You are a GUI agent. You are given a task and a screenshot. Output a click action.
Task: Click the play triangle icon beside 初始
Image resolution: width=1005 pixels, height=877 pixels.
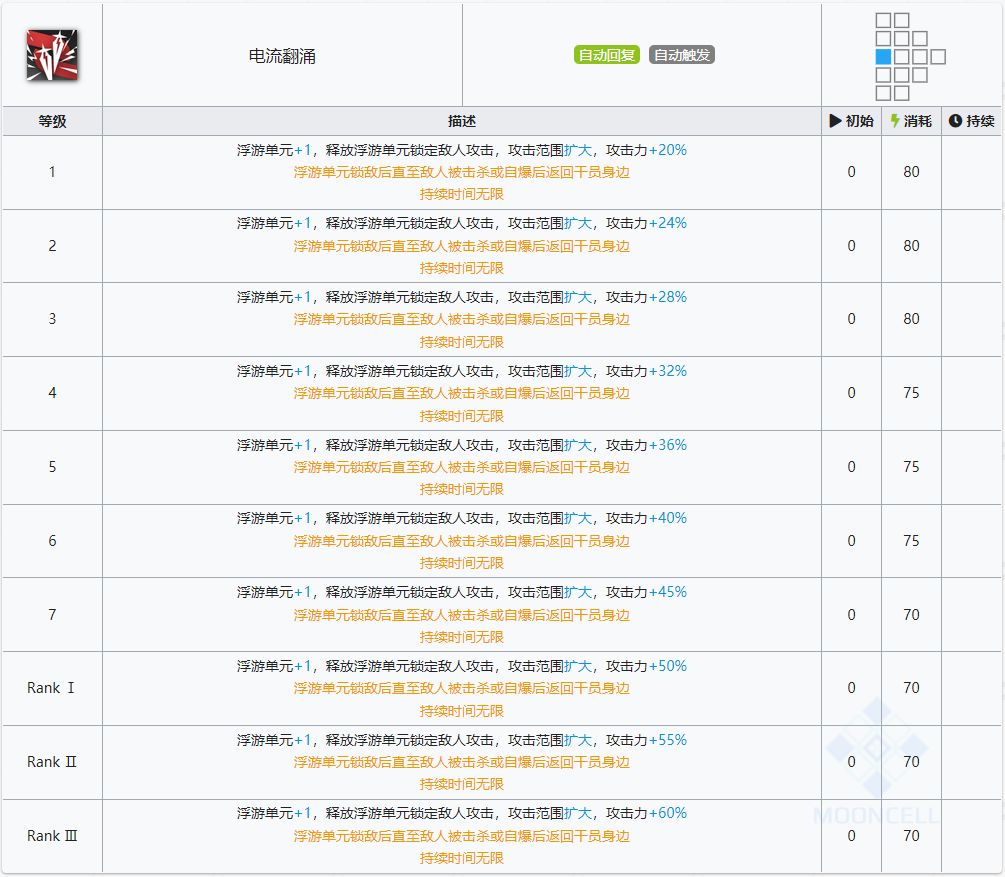tap(836, 121)
